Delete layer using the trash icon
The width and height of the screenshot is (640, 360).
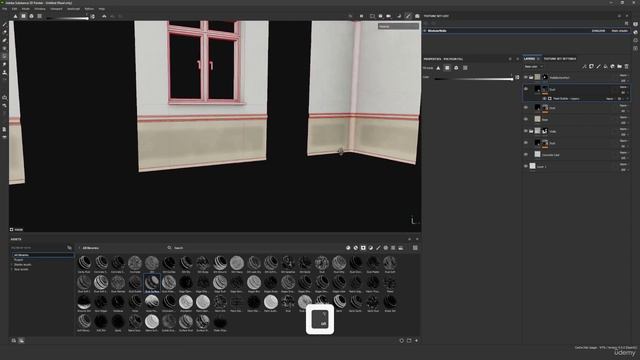[x=627, y=66]
